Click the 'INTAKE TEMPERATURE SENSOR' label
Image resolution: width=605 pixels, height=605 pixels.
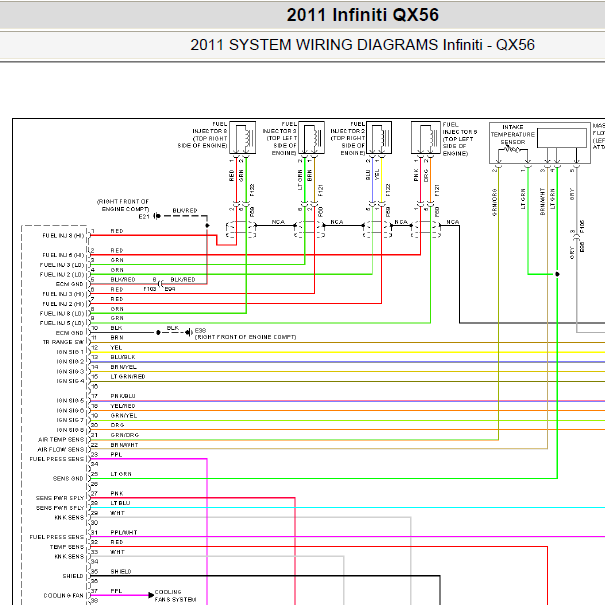point(513,134)
